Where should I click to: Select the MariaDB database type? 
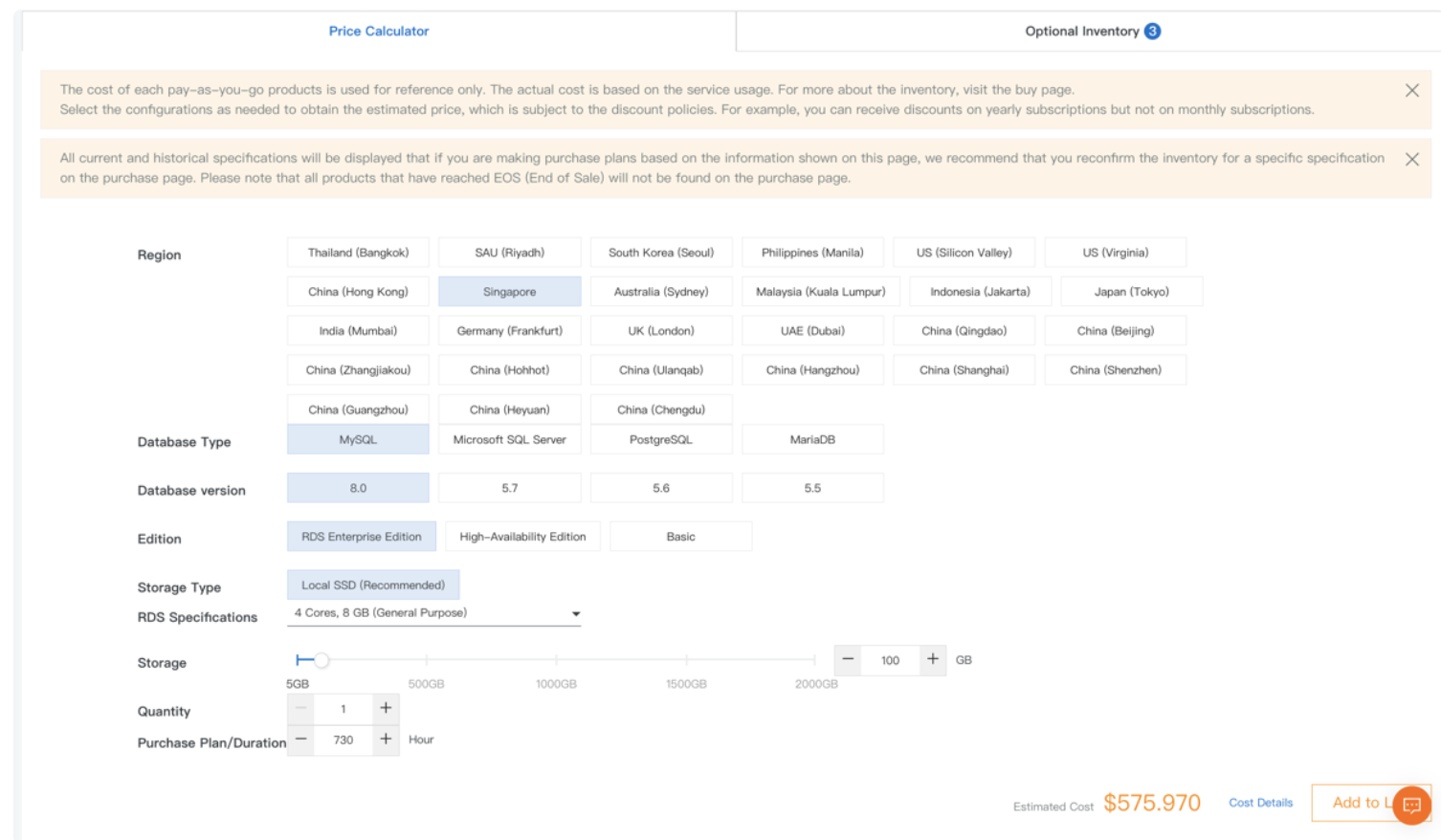click(x=812, y=439)
